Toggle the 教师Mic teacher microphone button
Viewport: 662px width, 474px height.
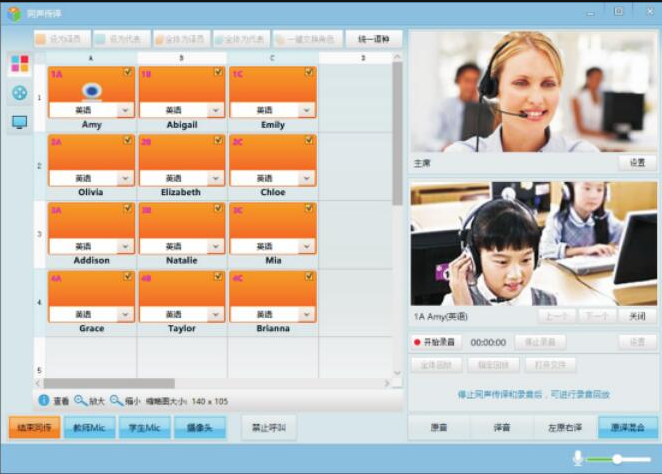(x=89, y=428)
